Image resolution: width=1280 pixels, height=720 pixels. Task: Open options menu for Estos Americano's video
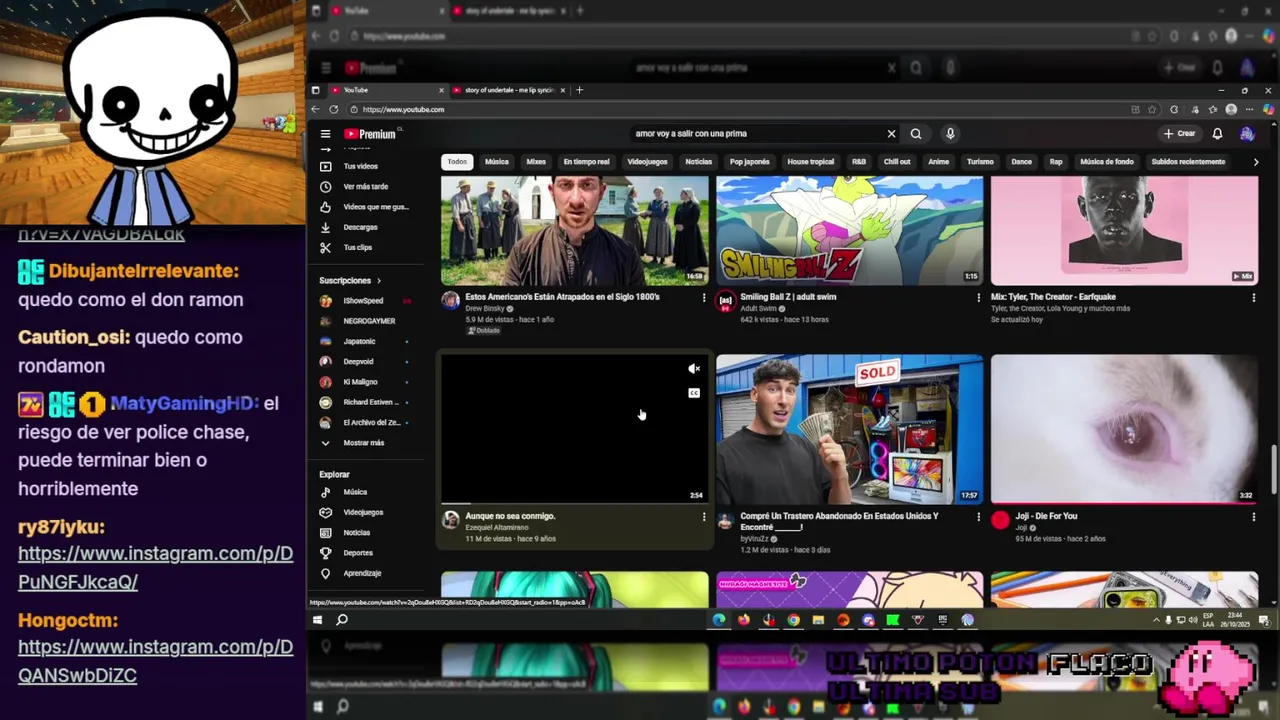coord(704,297)
